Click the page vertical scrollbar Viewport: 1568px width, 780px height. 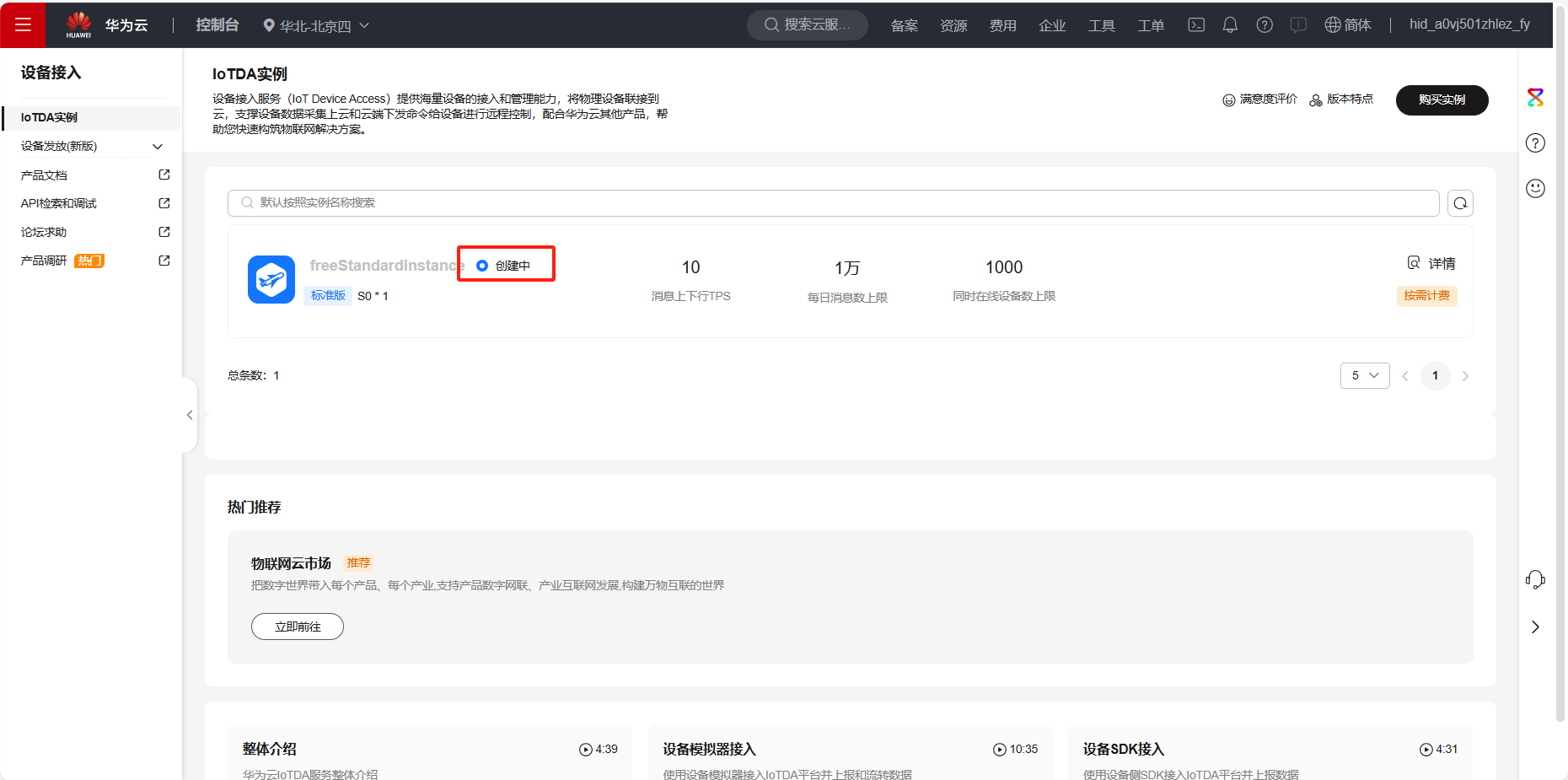click(1560, 363)
